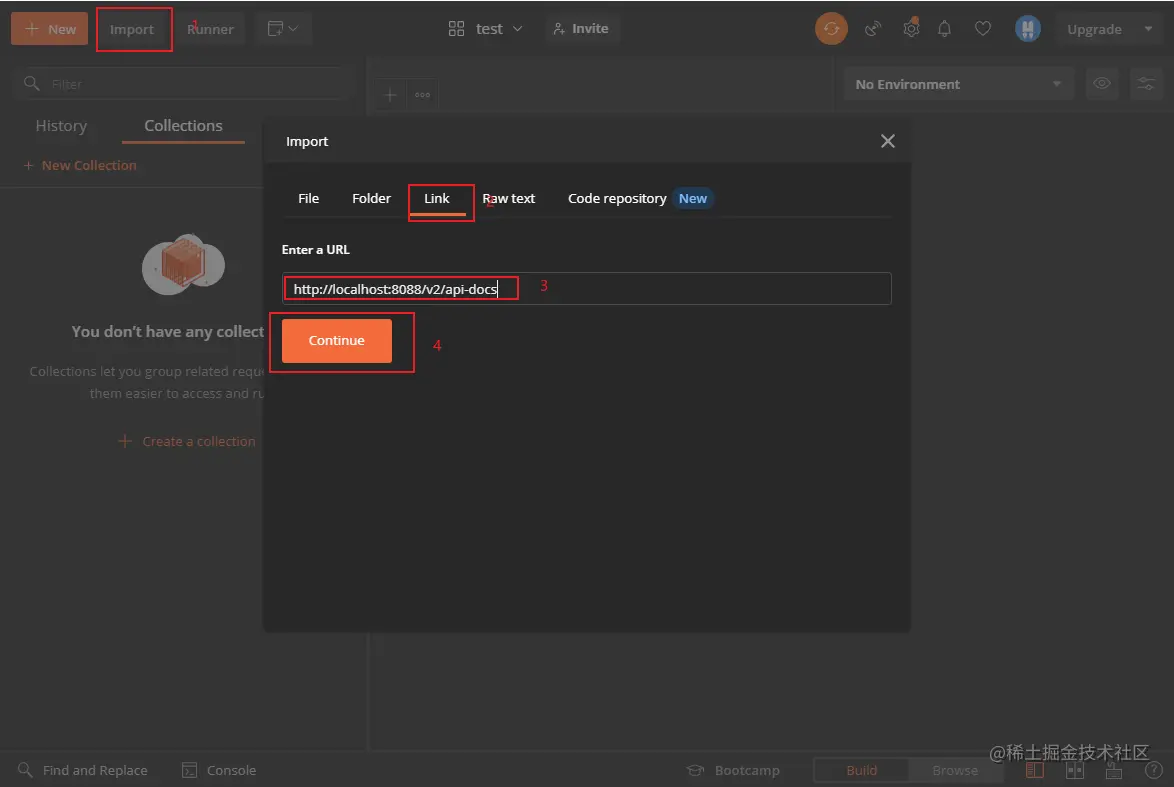Expand the Upgrade dropdown arrow
Screen dimensions: 1174x787
[x=1148, y=29]
